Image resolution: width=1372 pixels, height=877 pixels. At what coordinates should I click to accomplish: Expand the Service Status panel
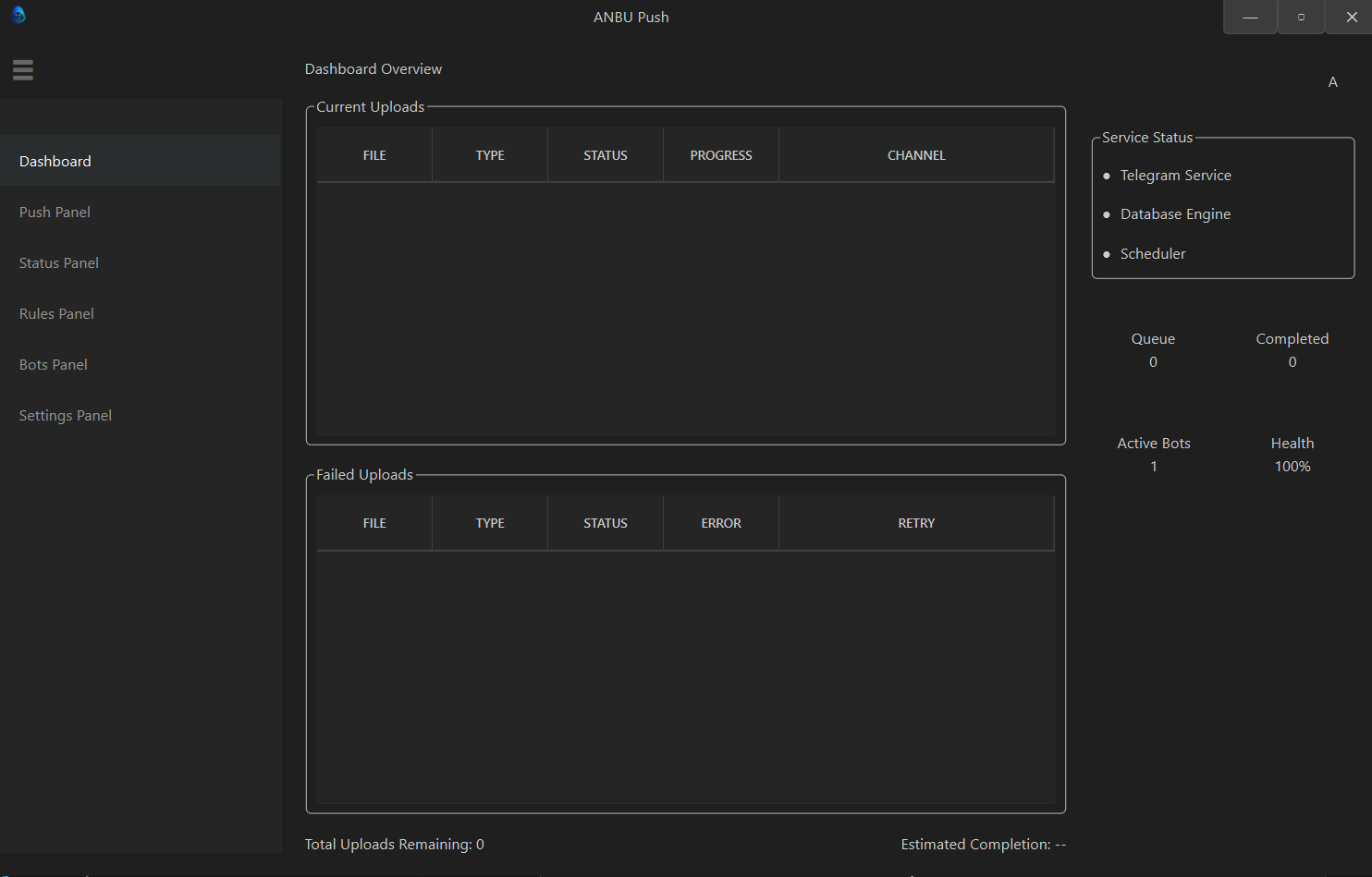[1146, 137]
